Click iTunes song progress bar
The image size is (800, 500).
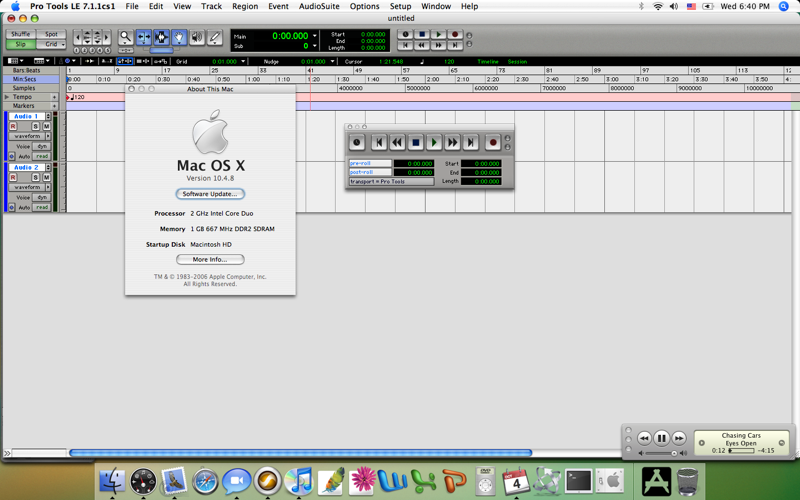[x=741, y=451]
